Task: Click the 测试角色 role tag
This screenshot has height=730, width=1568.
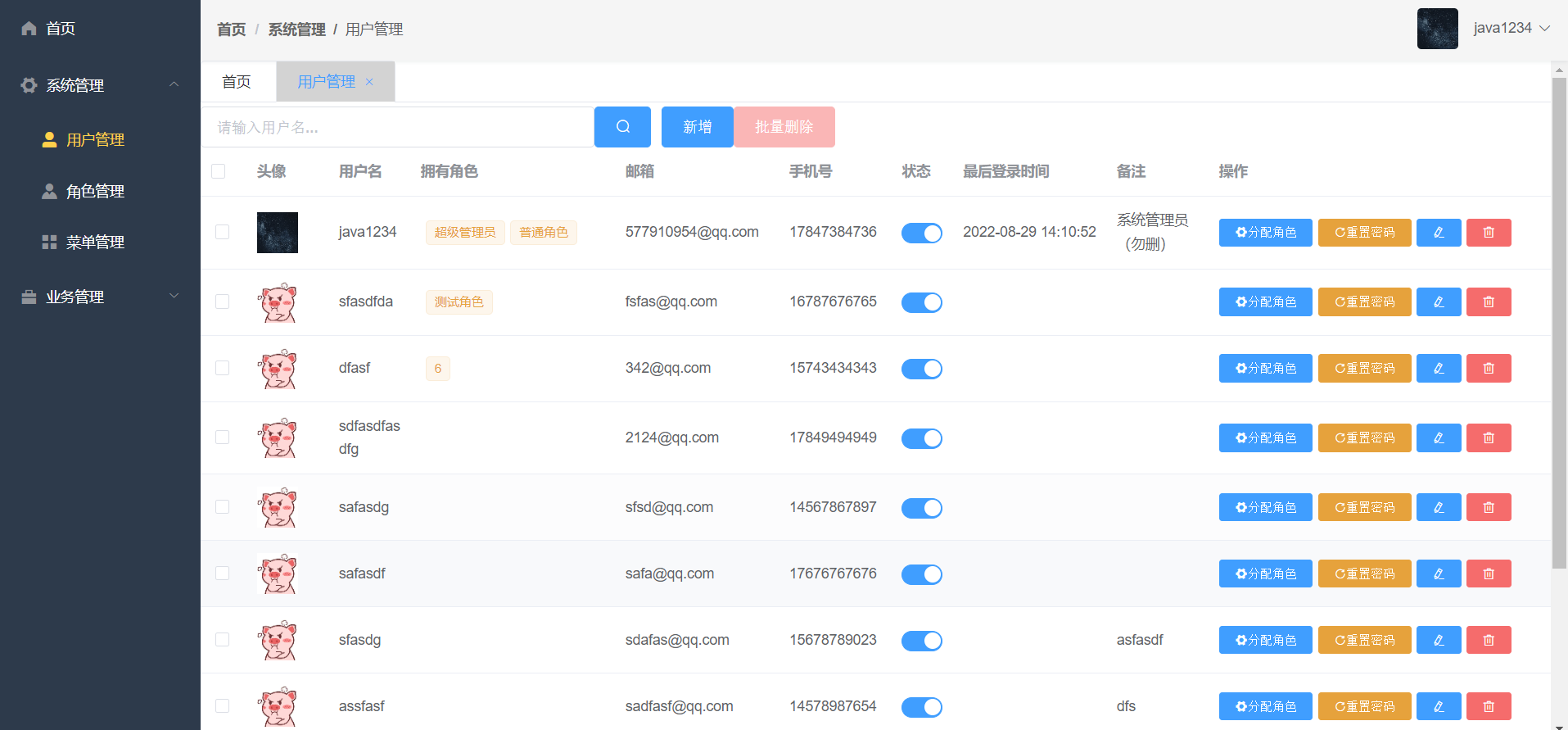Action: coord(459,302)
